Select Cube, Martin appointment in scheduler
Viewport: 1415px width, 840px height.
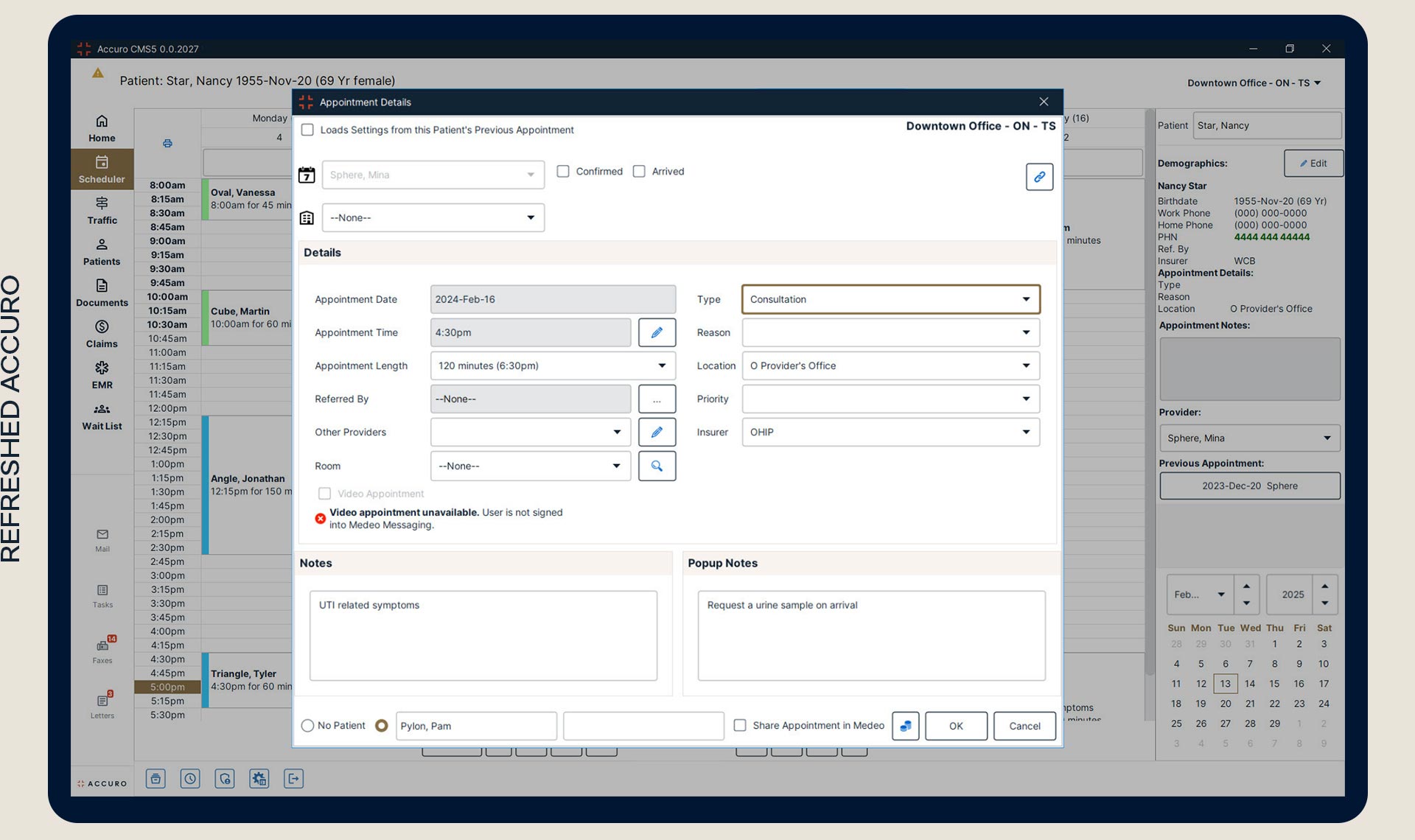point(248,317)
